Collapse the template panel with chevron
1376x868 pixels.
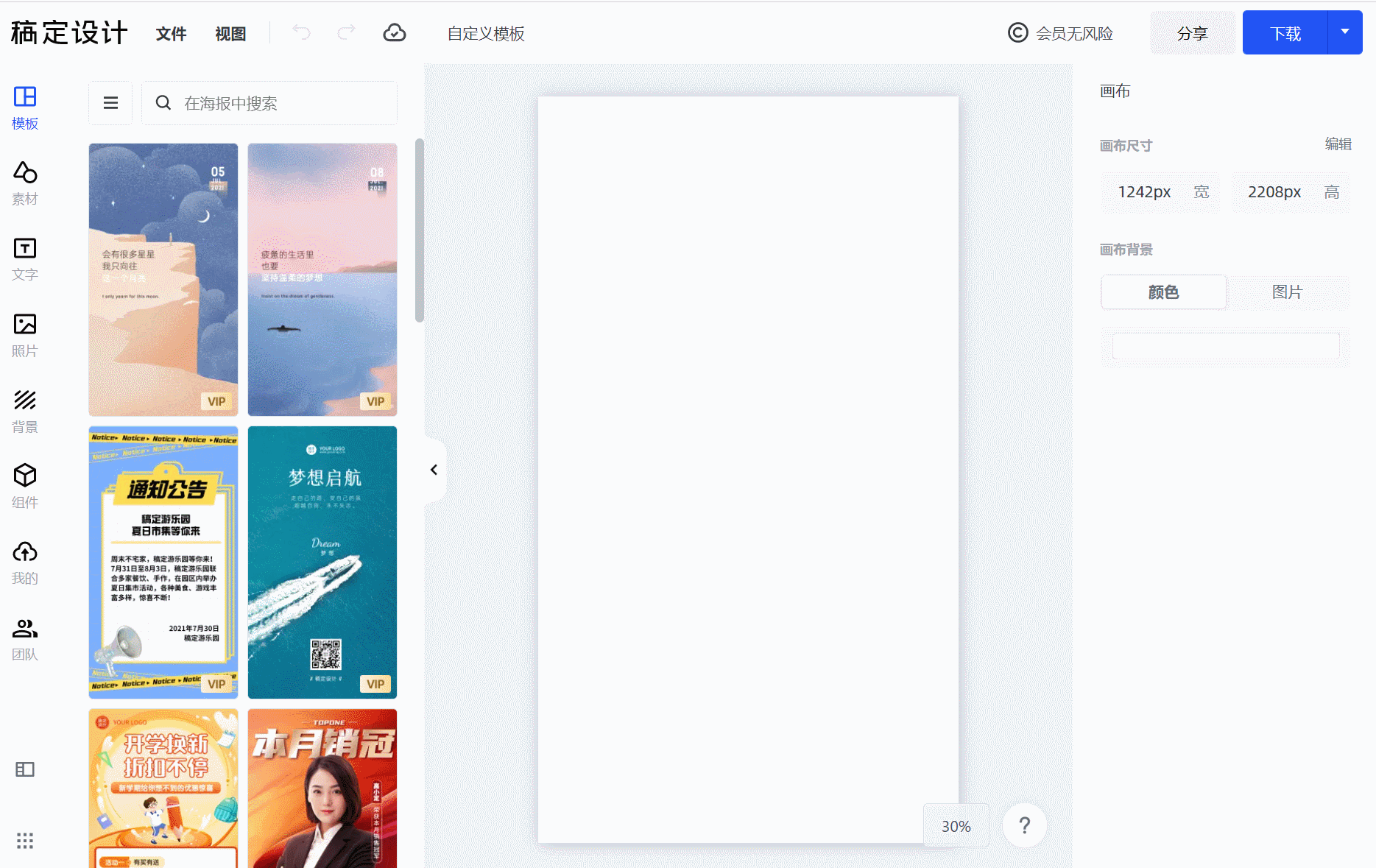[x=434, y=470]
